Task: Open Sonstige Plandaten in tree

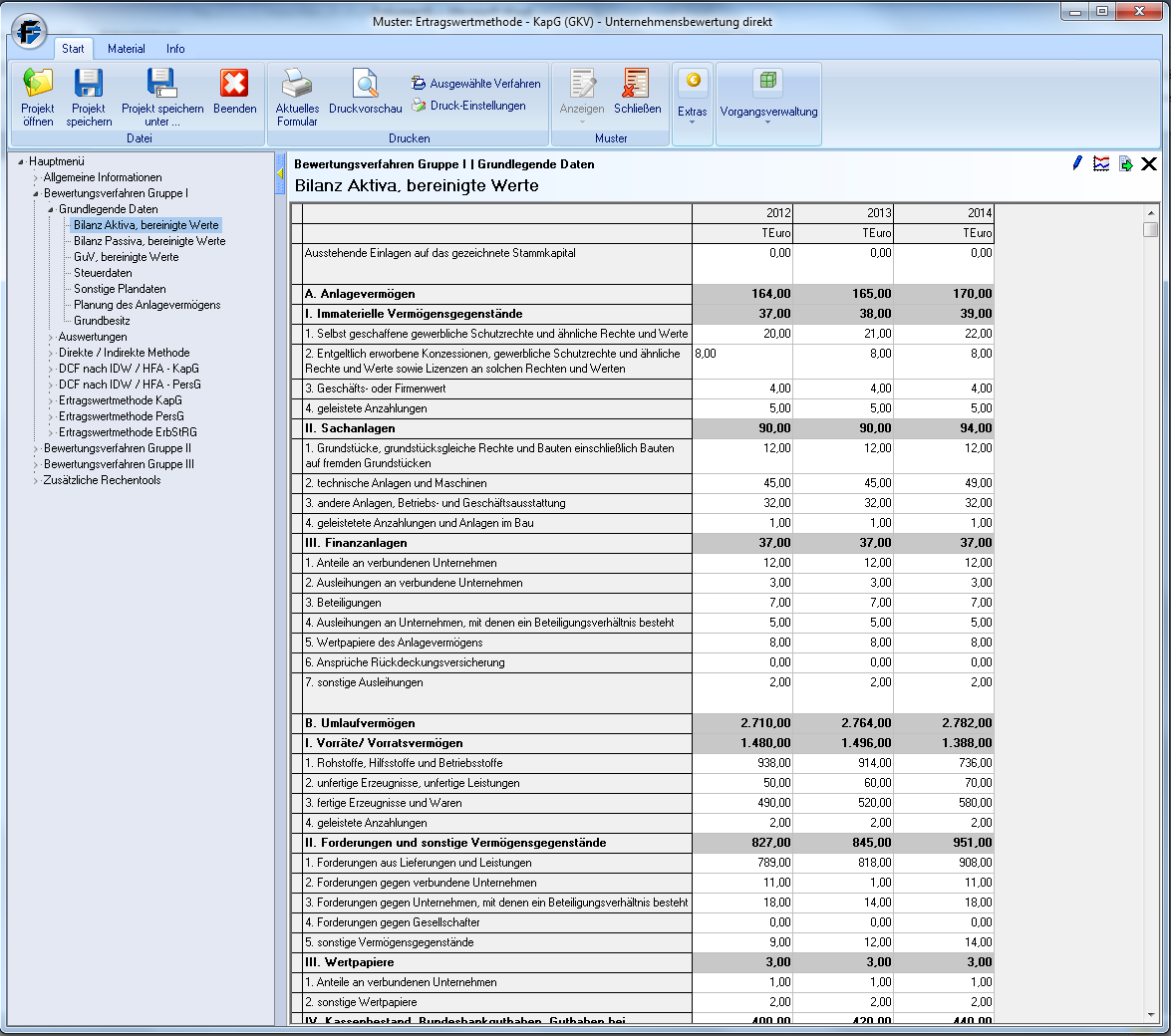Action: (x=120, y=289)
